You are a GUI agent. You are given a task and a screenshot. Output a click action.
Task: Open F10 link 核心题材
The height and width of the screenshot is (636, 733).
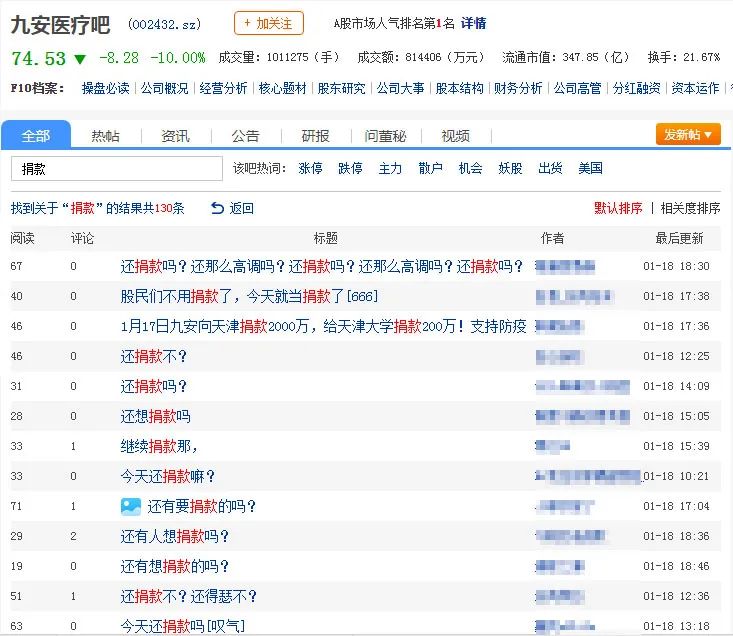pos(282,88)
